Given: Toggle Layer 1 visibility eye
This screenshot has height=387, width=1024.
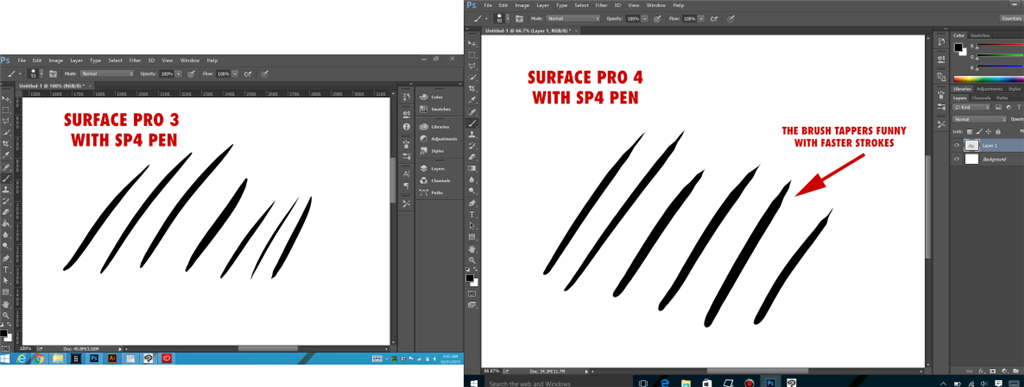Looking at the screenshot, I should 957,146.
